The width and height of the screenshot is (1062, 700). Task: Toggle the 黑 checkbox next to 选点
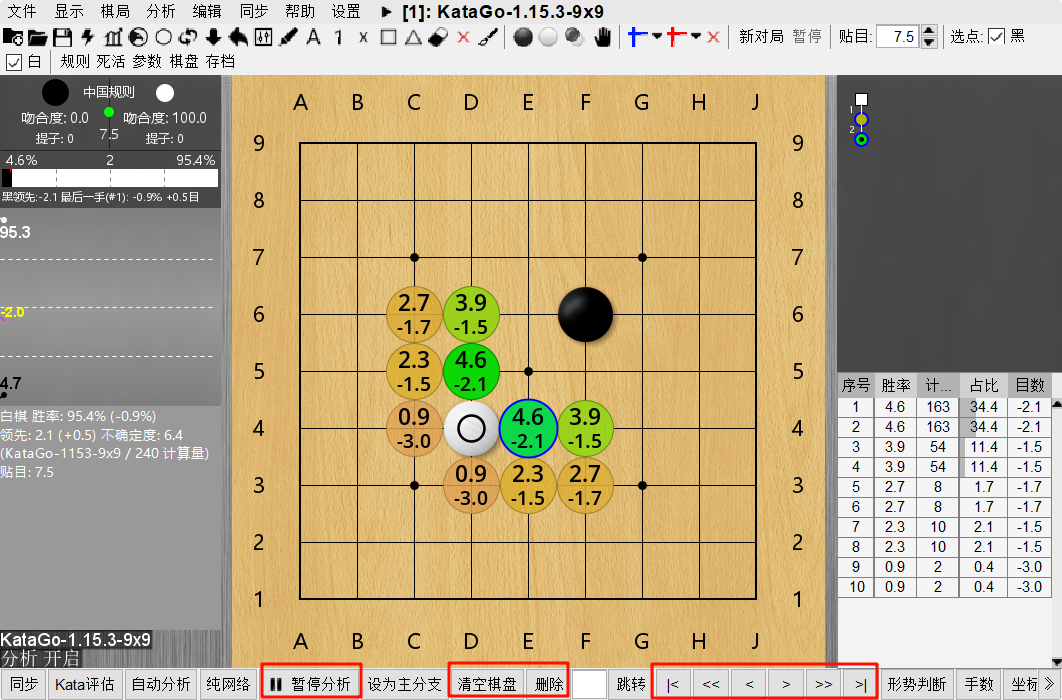point(997,37)
